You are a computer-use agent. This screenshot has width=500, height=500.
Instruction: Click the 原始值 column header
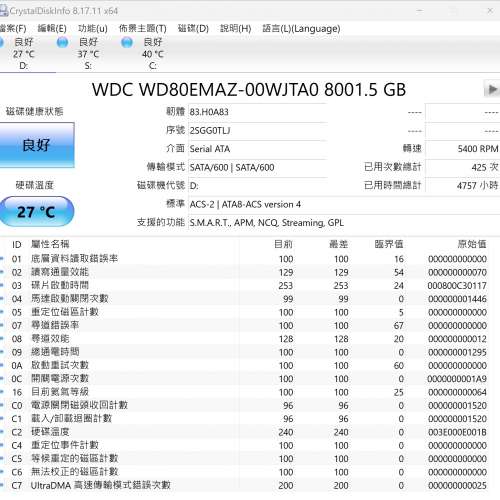tap(472, 244)
